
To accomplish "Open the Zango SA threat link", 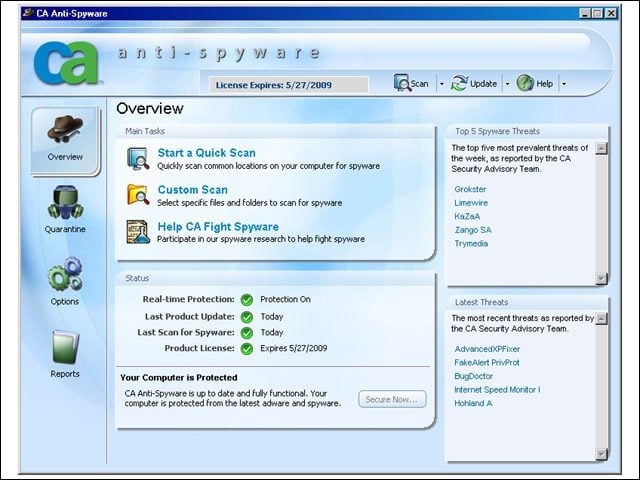I will coord(473,230).
